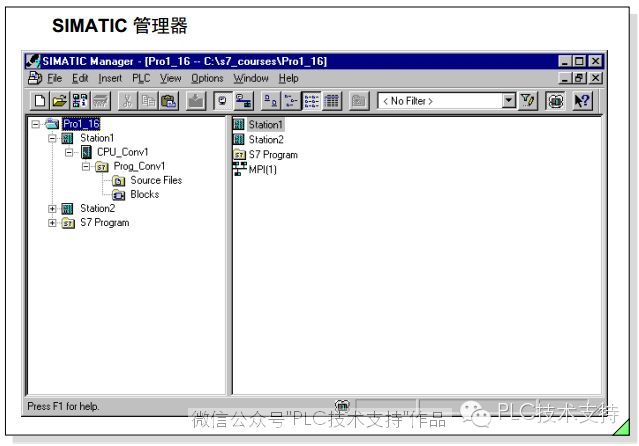
Task: Open the Help menu
Action: point(289,78)
